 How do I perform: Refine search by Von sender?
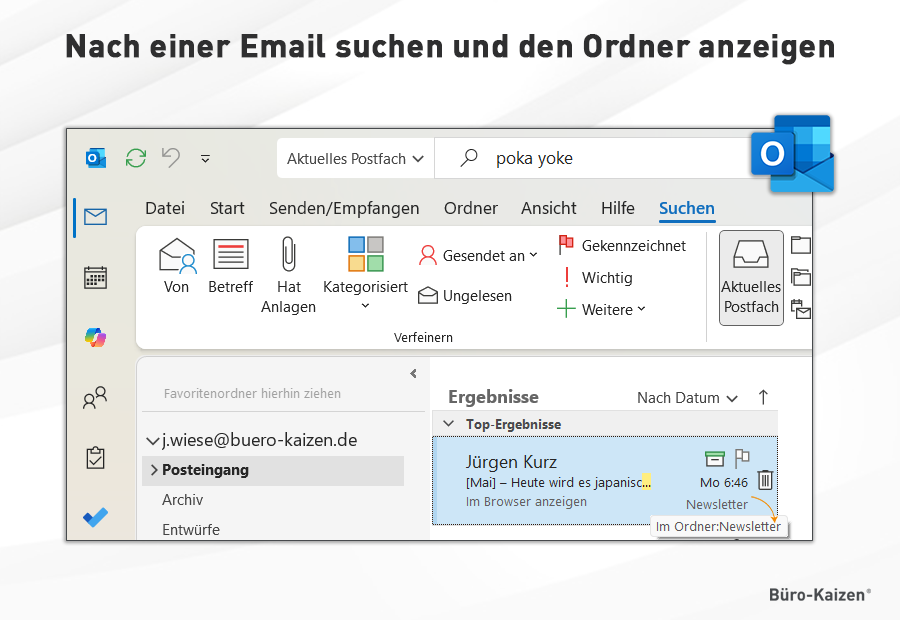pyautogui.click(x=176, y=266)
